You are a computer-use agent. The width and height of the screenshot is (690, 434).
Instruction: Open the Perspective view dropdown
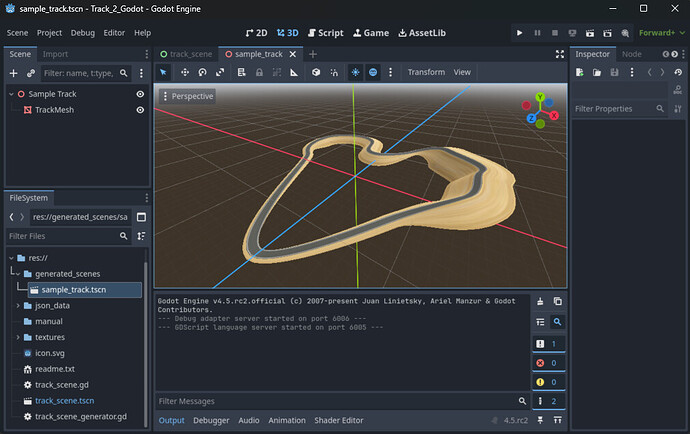(186, 96)
